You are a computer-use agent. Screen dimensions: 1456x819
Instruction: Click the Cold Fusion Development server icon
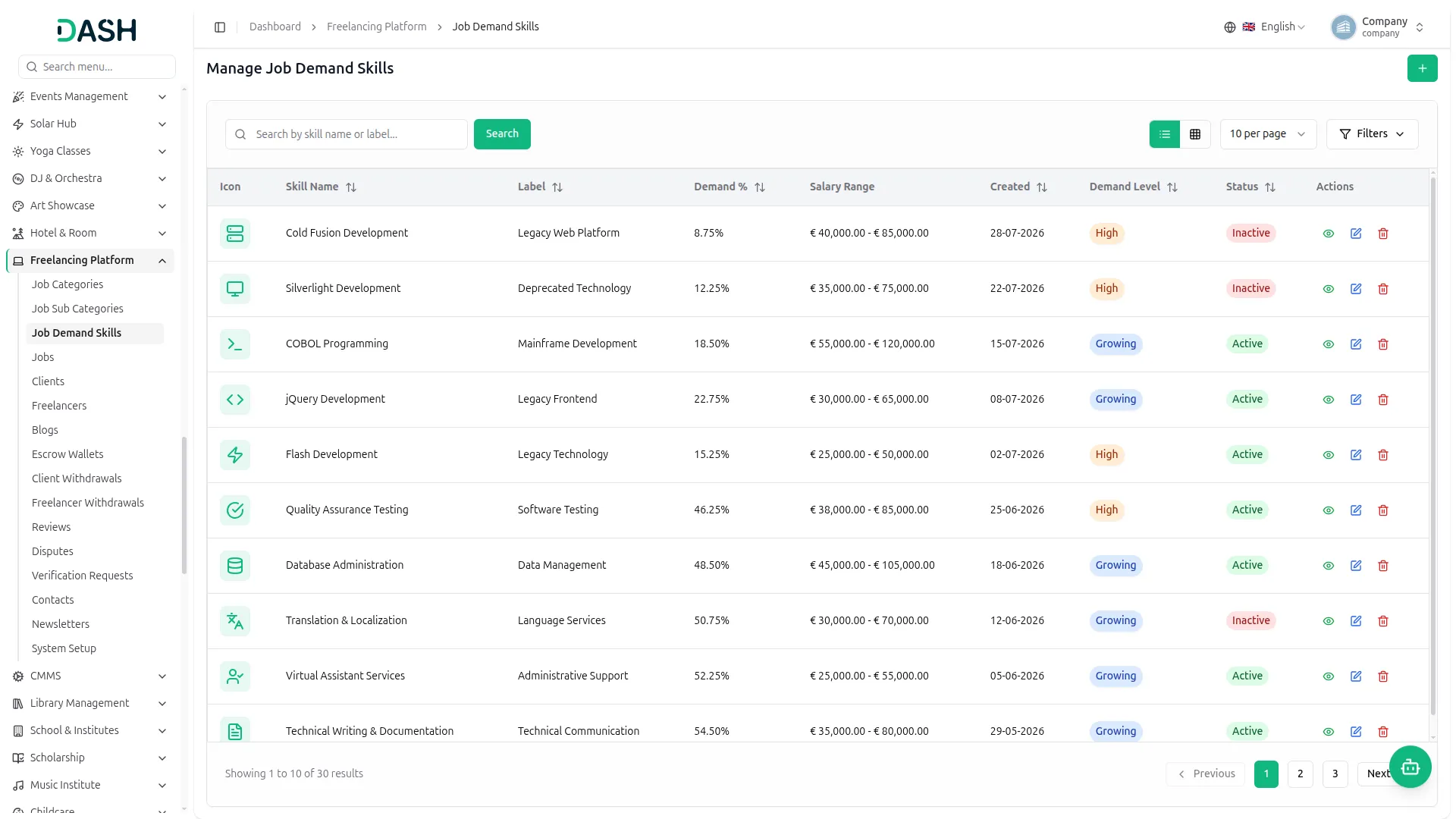pyautogui.click(x=235, y=234)
